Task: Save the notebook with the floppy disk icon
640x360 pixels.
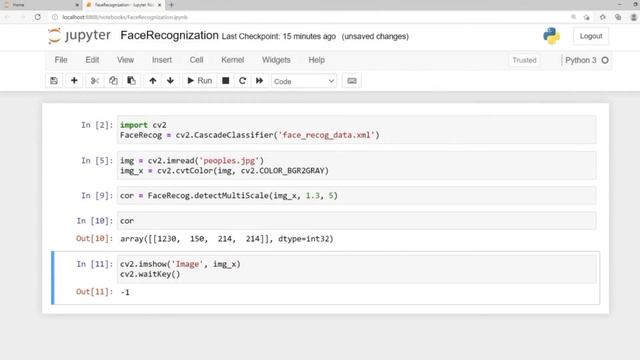Action: coord(54,81)
